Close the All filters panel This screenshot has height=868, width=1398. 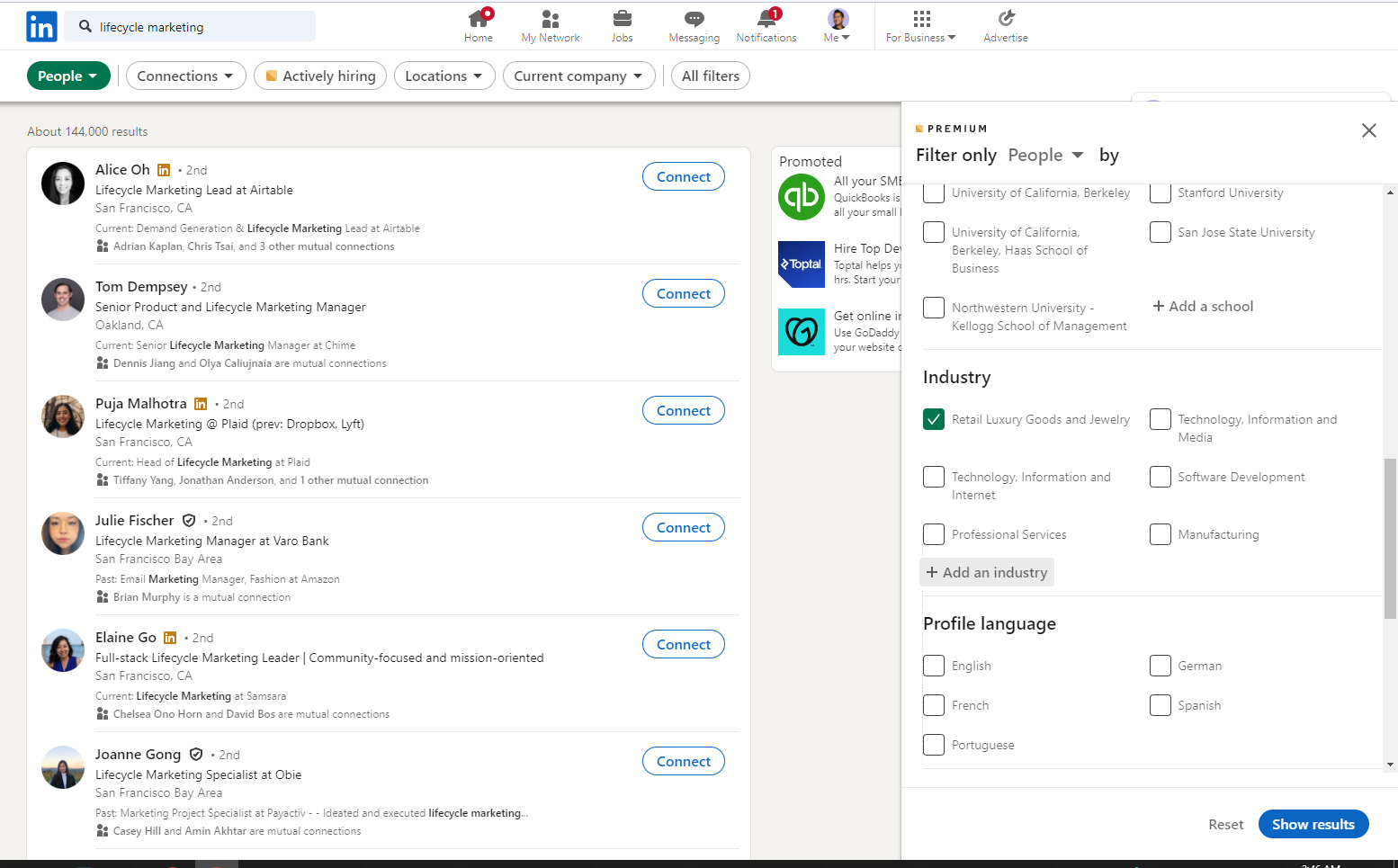(x=1369, y=130)
